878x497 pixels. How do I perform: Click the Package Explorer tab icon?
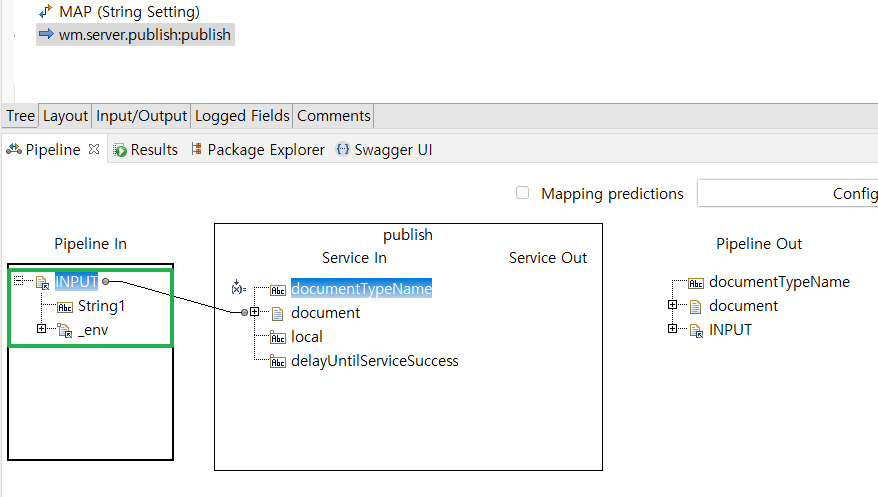[196, 150]
